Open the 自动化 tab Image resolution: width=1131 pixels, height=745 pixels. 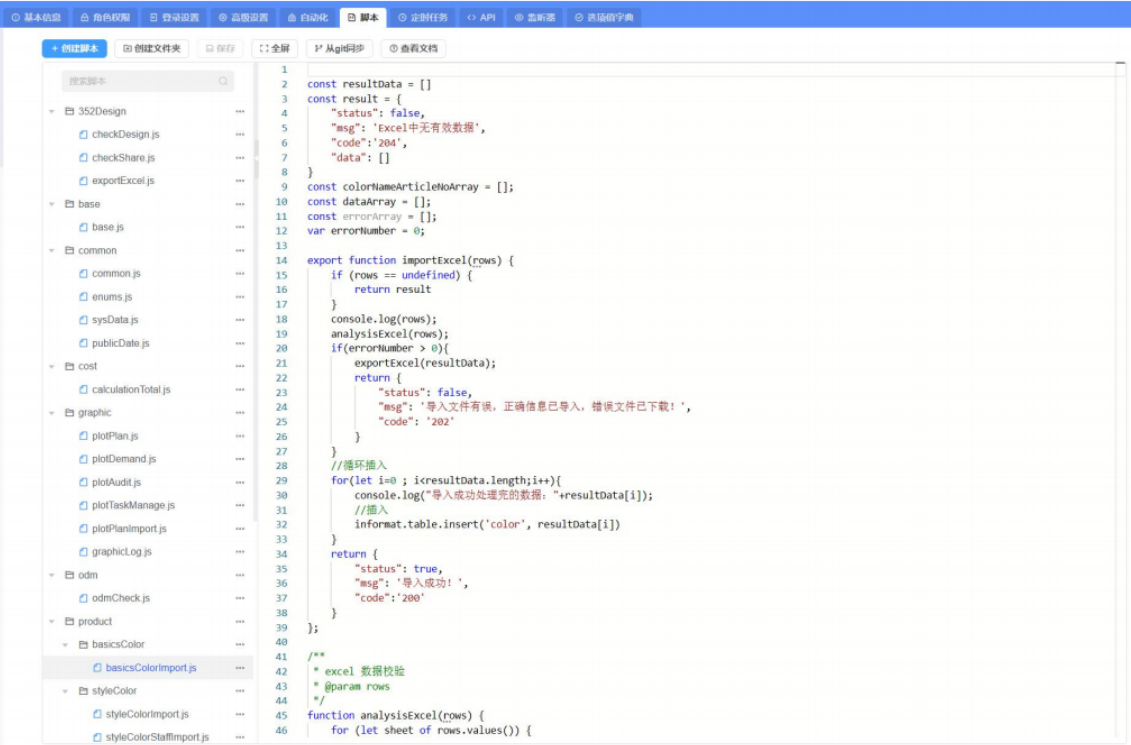click(x=308, y=17)
